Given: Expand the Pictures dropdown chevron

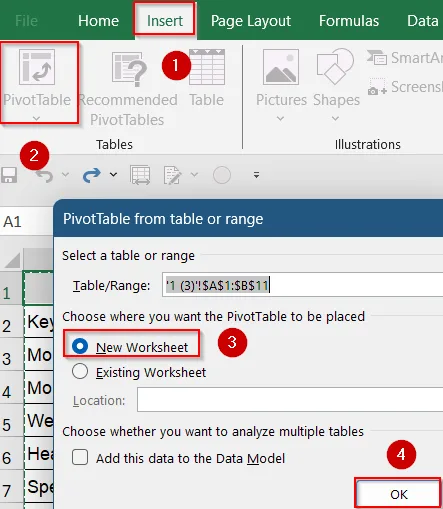Looking at the screenshot, I should (x=281, y=118).
